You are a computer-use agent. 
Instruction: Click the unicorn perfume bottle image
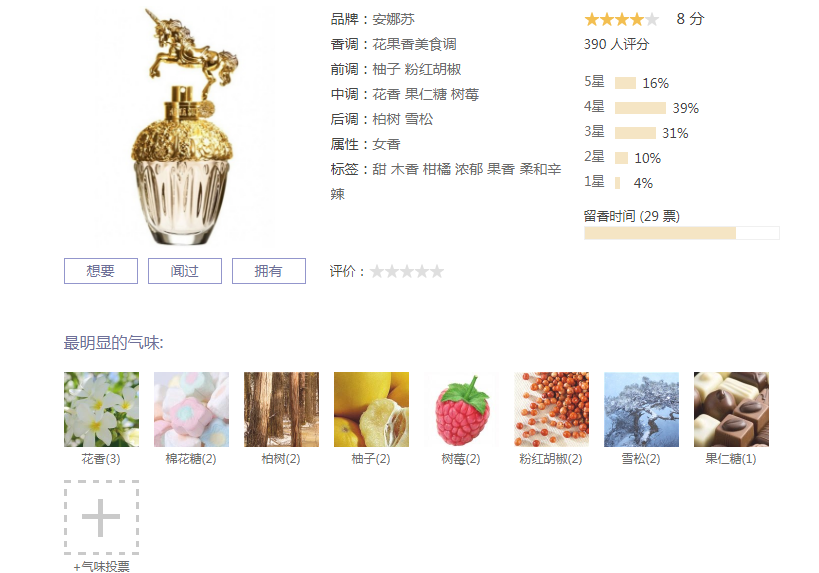(x=184, y=126)
